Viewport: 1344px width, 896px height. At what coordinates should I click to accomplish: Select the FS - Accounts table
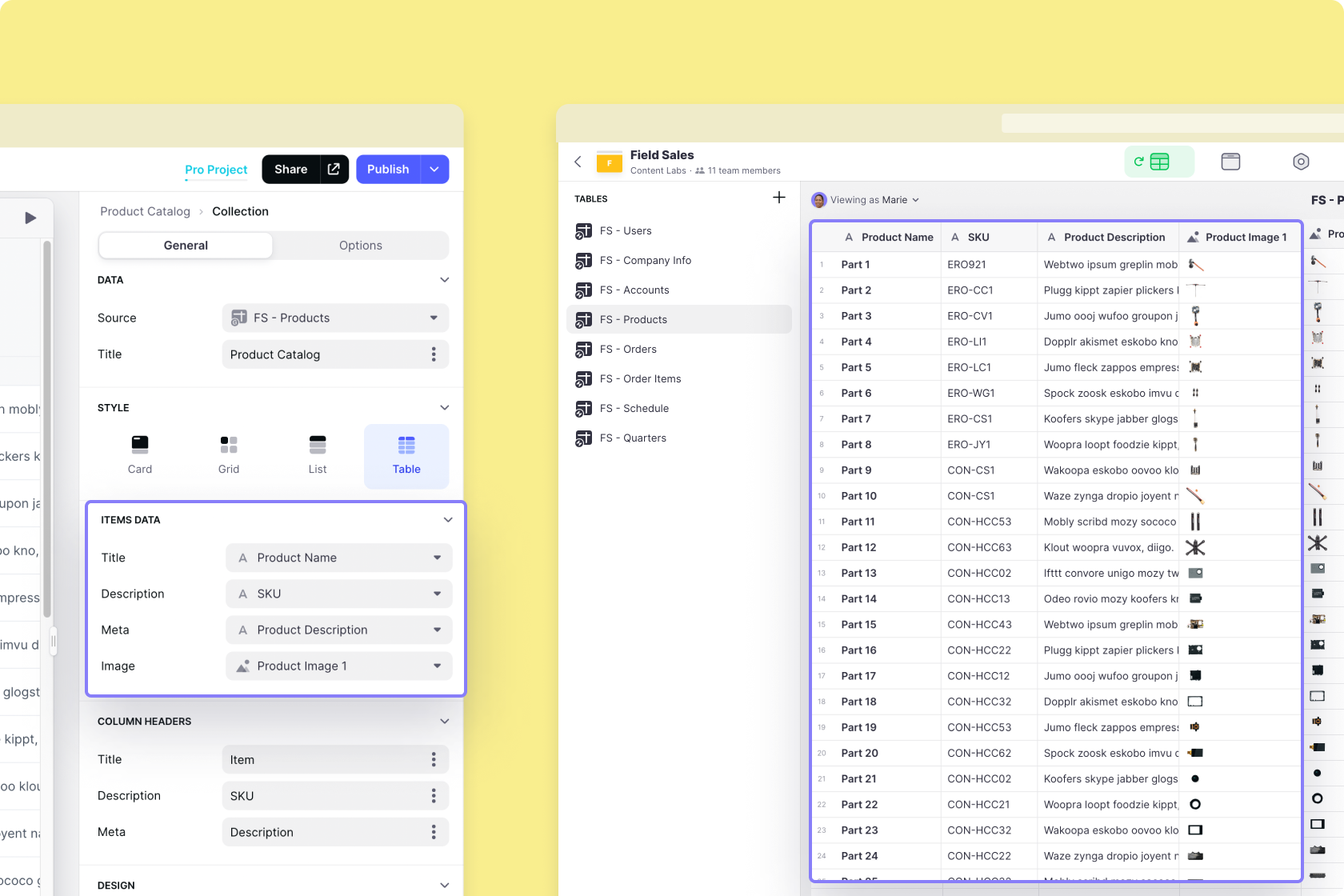pyautogui.click(x=635, y=290)
